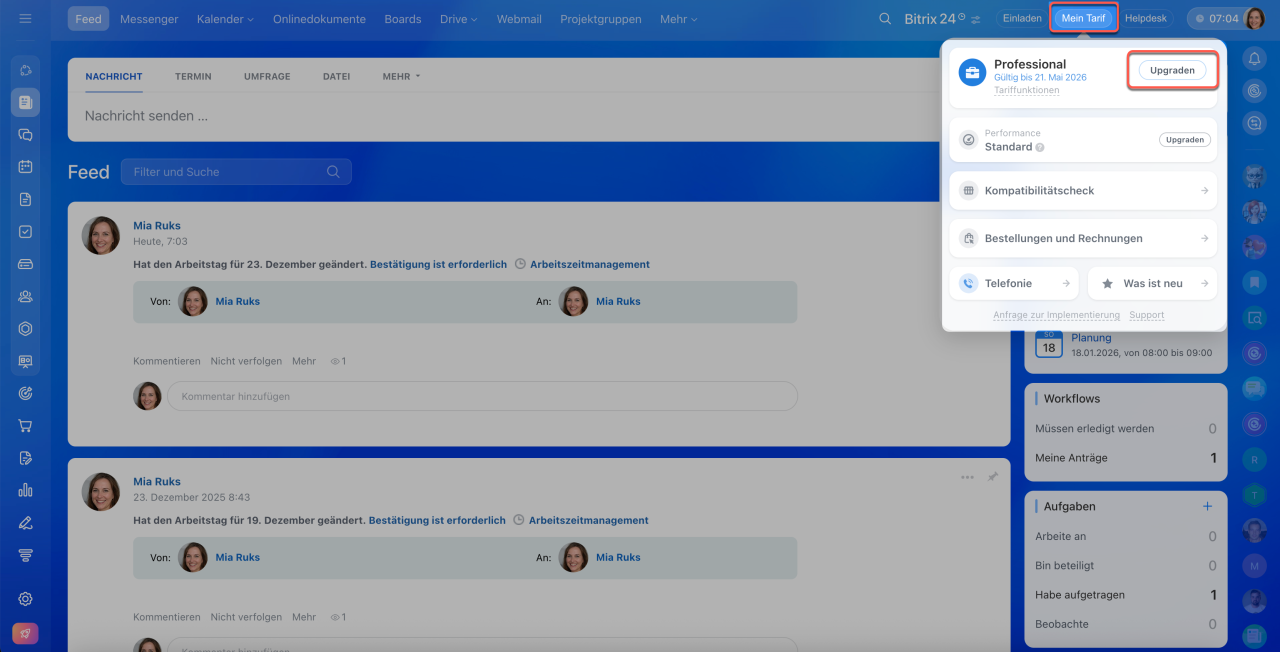Expand MEHR dropdown in the post composer

pyautogui.click(x=401, y=76)
